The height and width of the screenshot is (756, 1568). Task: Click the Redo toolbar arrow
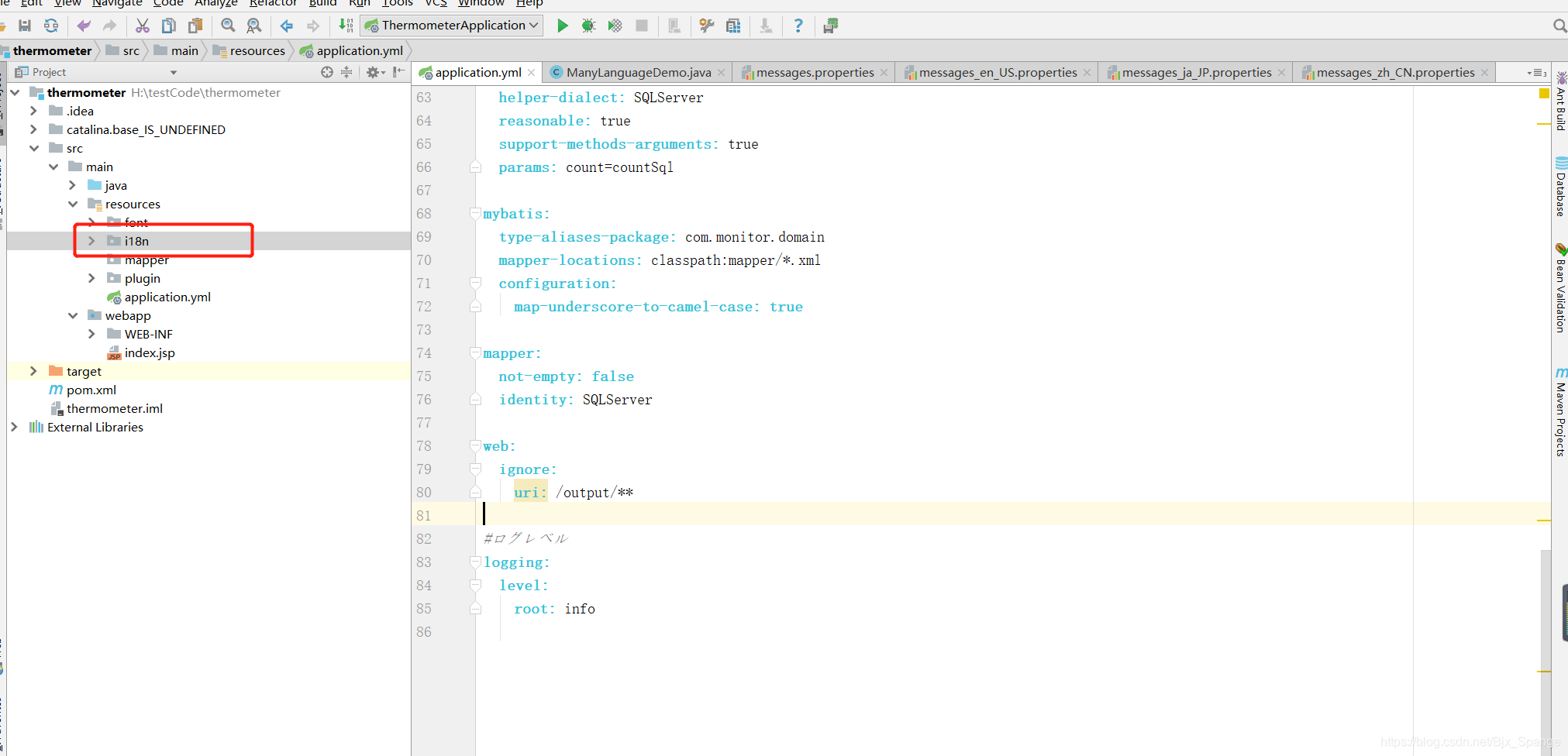109,26
